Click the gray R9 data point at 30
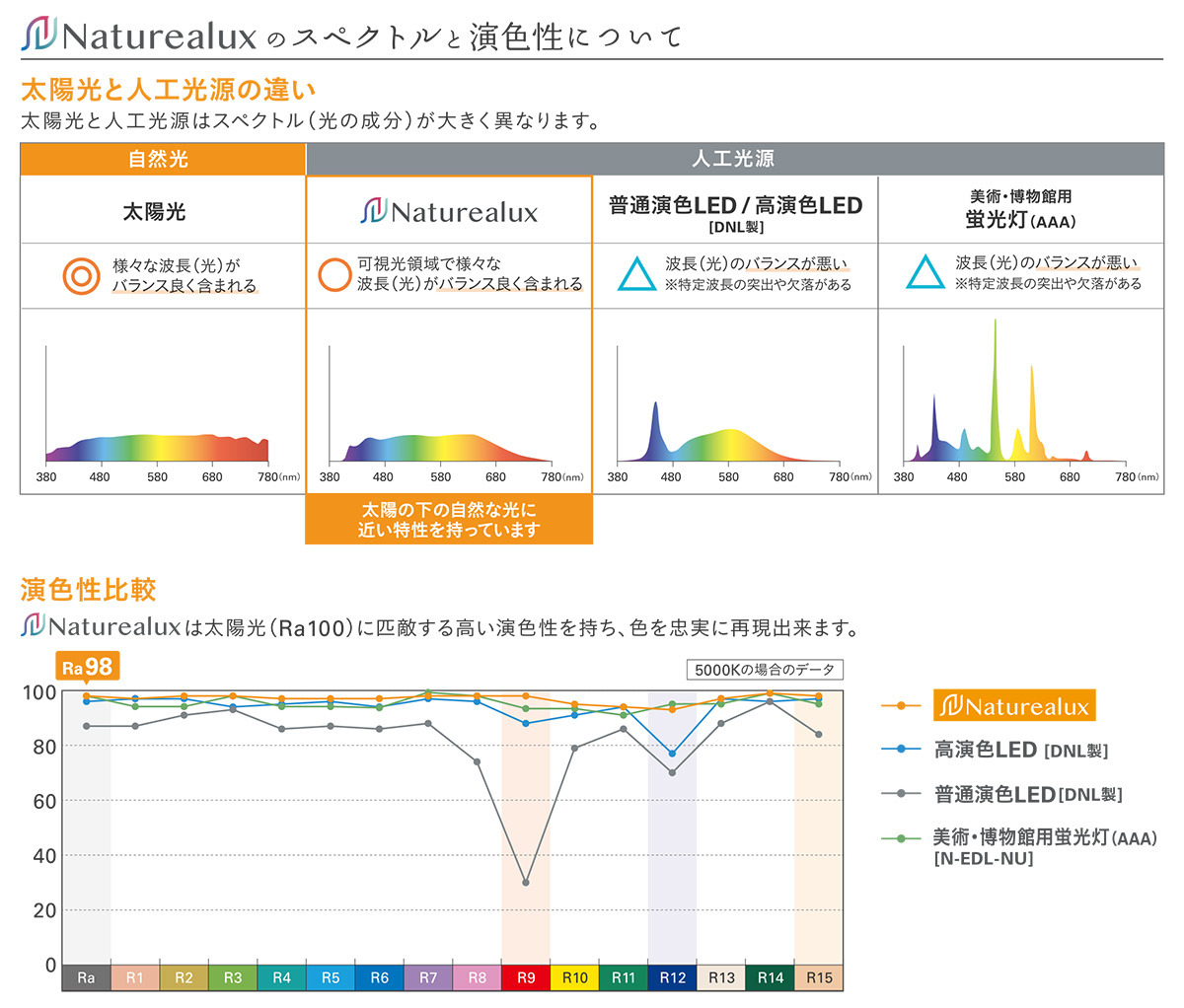 [526, 883]
